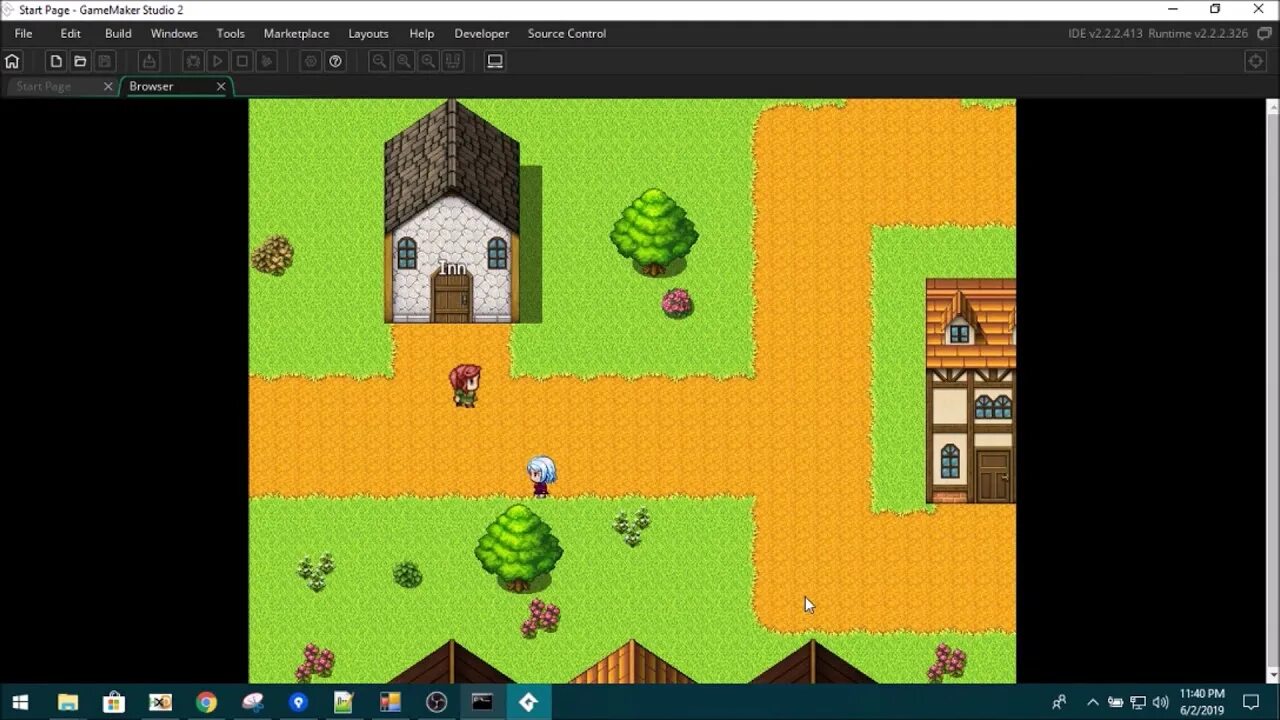Click the toolbar icon right of magnifiers
Screen dimensions: 1280x720
(x=452, y=61)
